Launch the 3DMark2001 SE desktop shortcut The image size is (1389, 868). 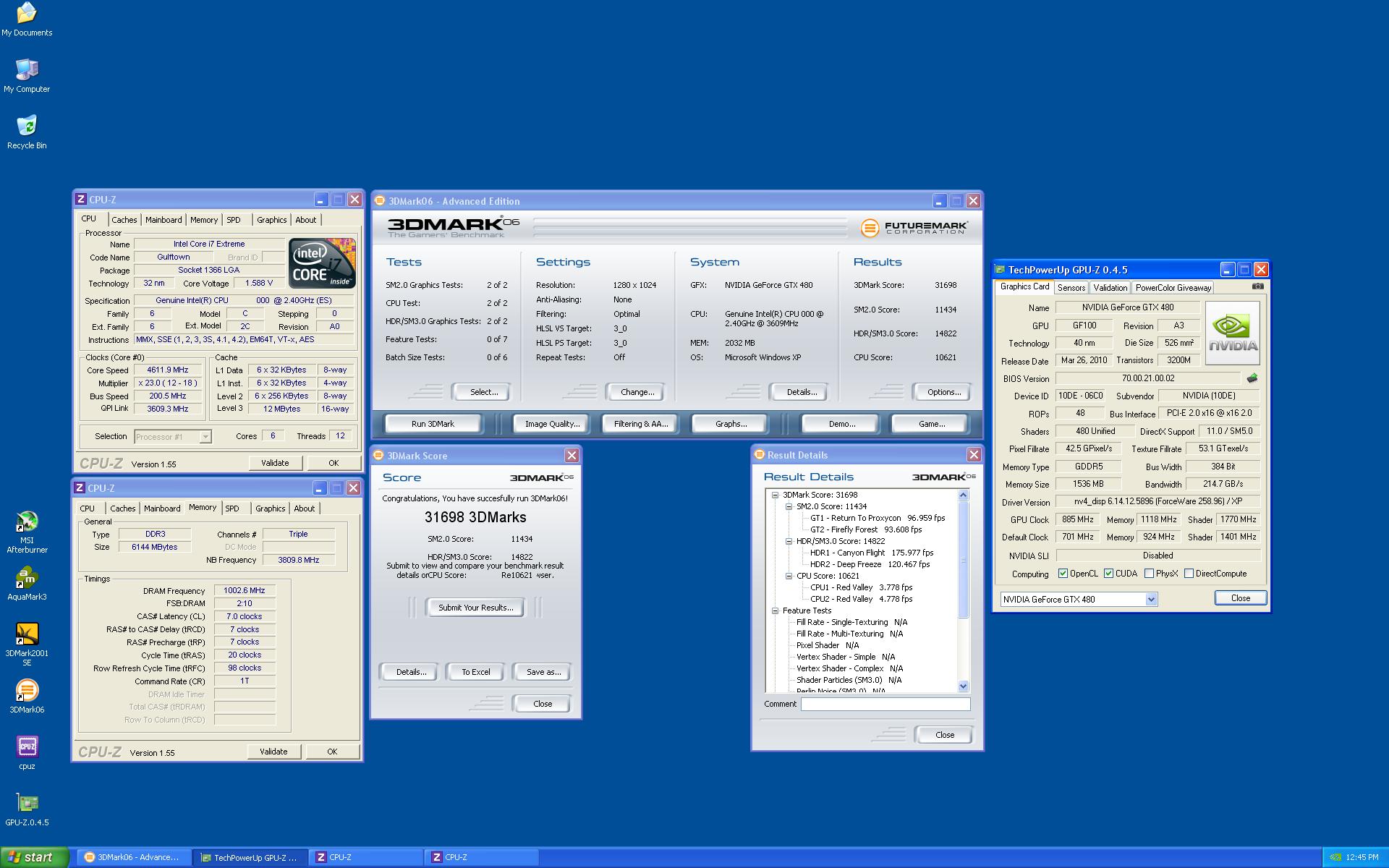27,645
